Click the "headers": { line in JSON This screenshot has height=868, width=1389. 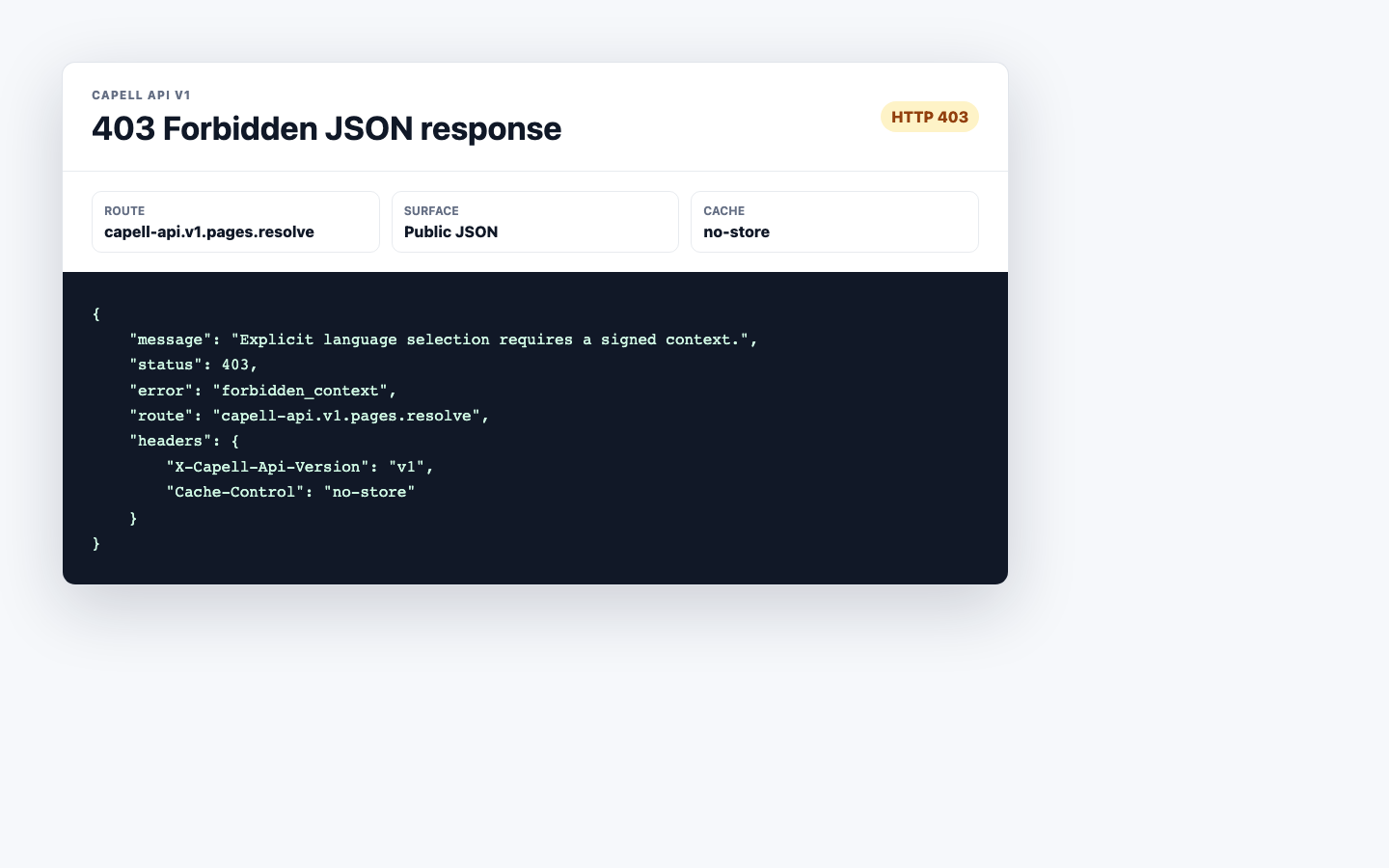click(x=184, y=441)
